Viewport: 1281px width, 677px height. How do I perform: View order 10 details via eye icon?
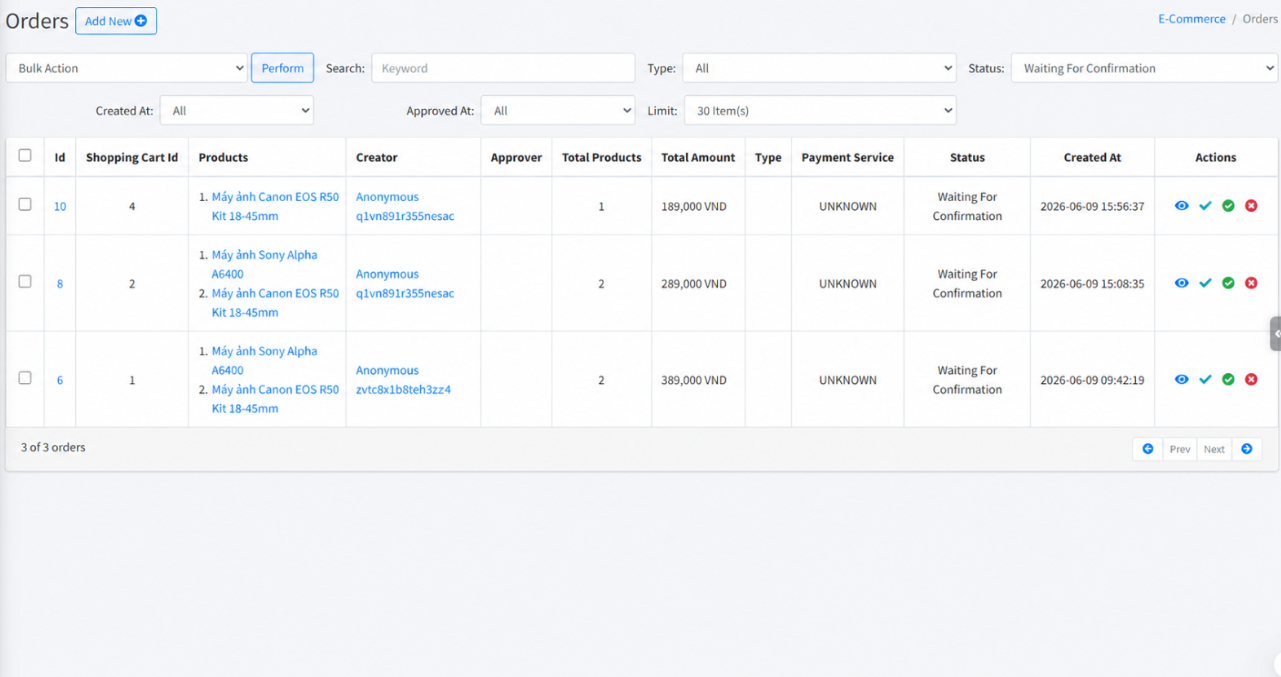(1182, 206)
